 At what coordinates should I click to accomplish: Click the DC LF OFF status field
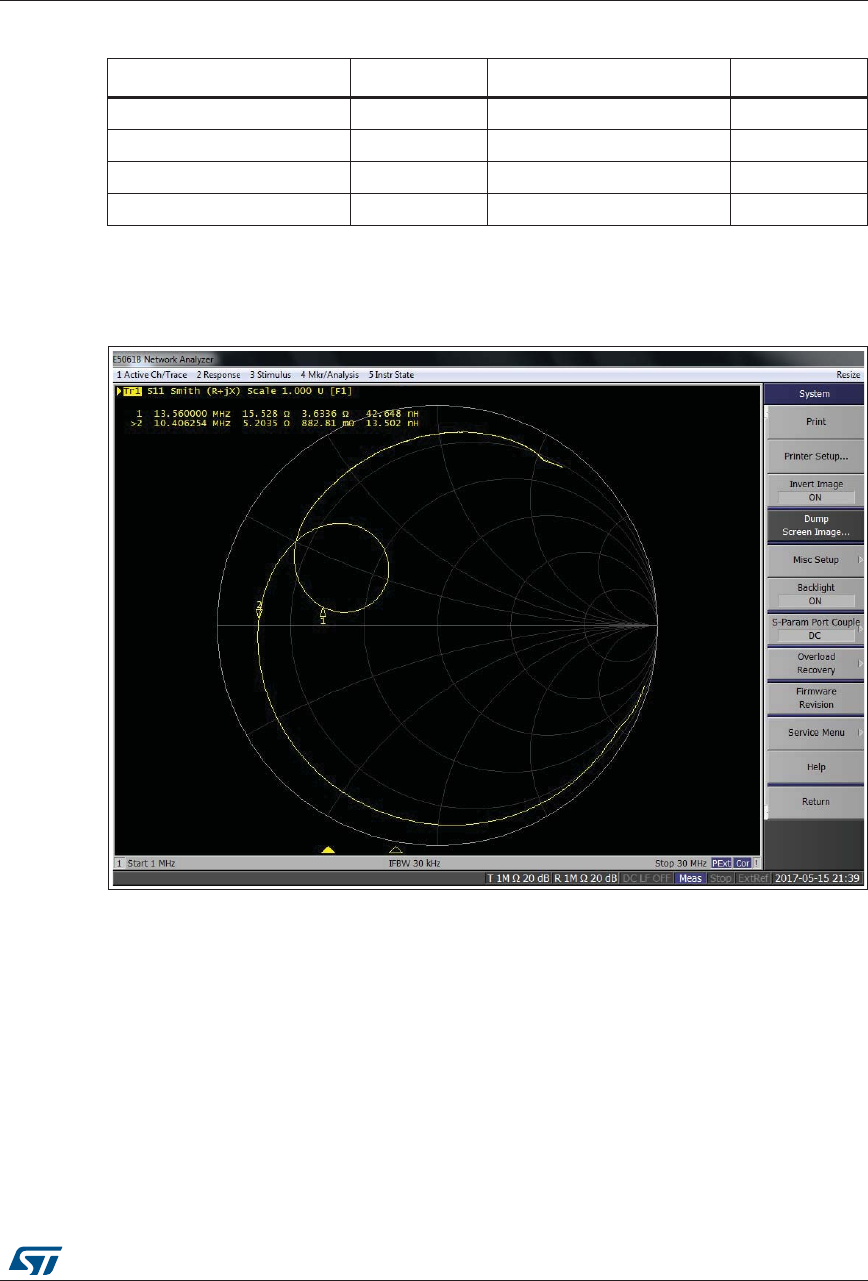[x=646, y=878]
